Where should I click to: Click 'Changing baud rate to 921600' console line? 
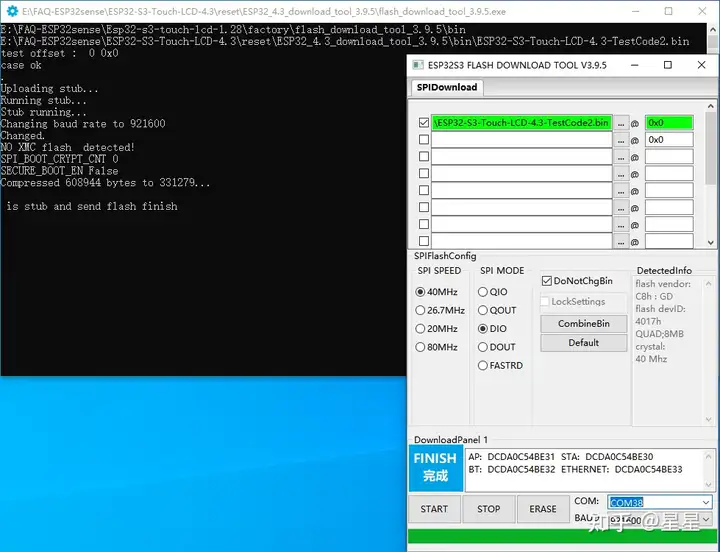click(x=83, y=124)
